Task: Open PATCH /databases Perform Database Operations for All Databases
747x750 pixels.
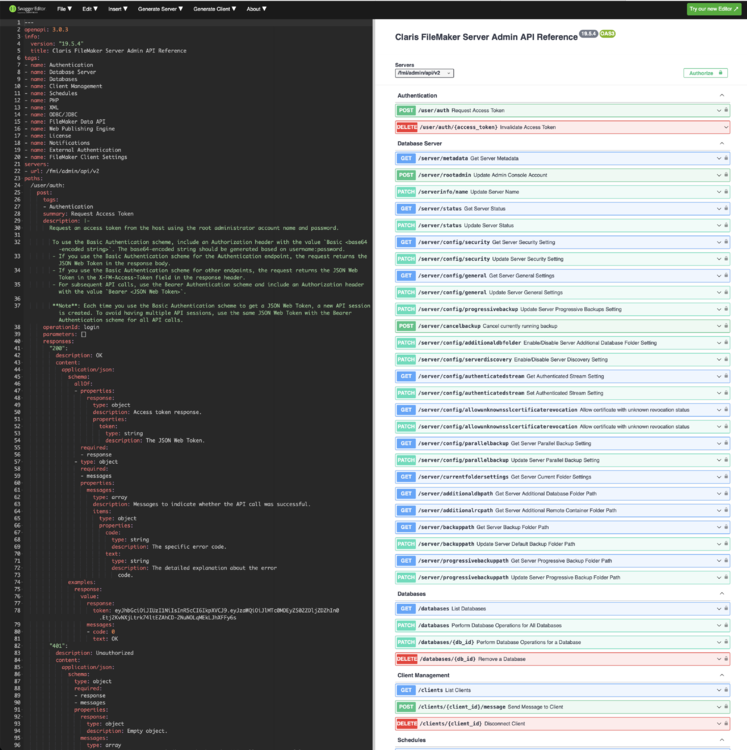Action: tap(562, 625)
